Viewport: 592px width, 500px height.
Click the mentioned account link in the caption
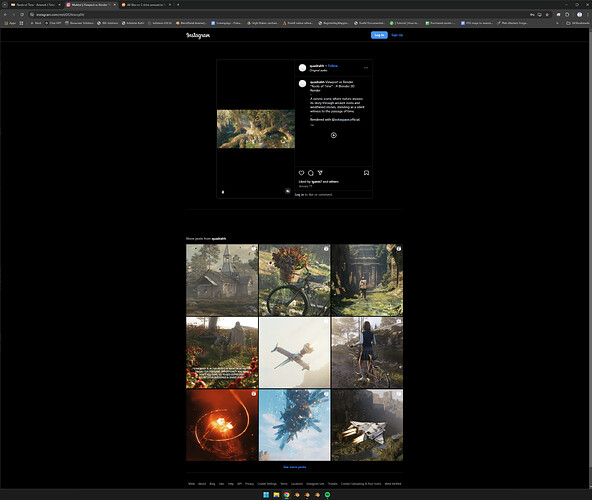pyautogui.click(x=346, y=119)
